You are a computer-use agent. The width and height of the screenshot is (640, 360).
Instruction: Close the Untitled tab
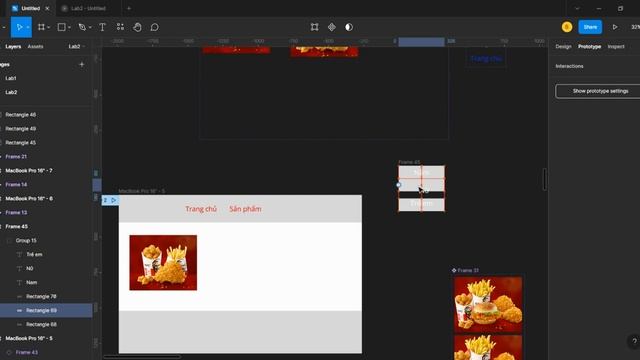(x=47, y=8)
